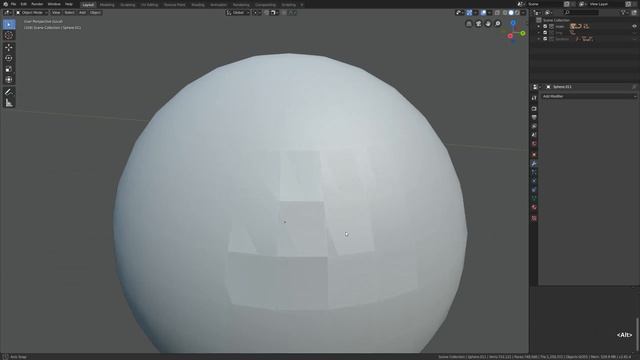Toggle the second collection's checkbox in outliner
Image resolution: width=640 pixels, height=360 pixels.
coord(545,33)
